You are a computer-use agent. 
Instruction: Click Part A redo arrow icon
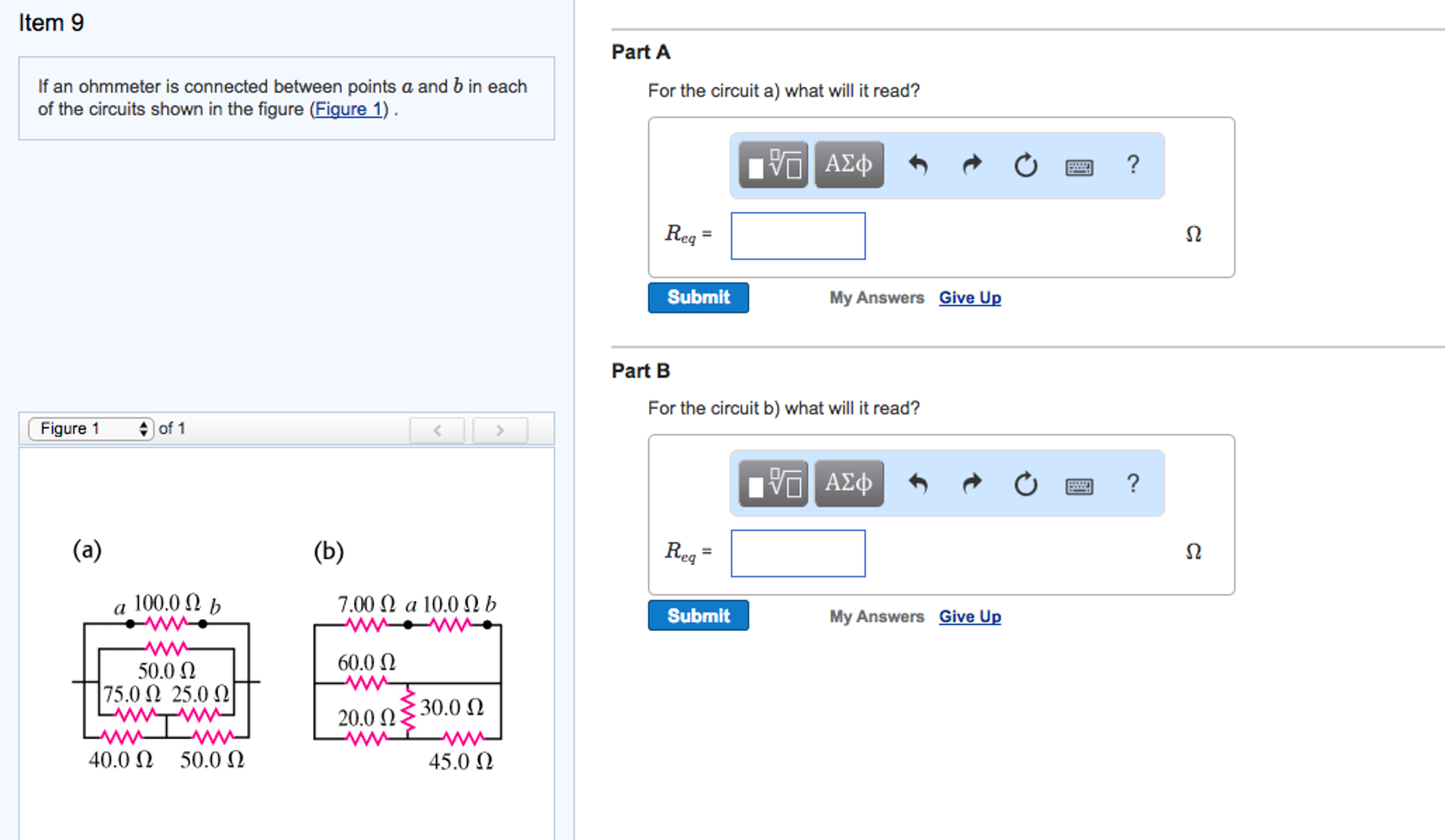pyautogui.click(x=972, y=165)
